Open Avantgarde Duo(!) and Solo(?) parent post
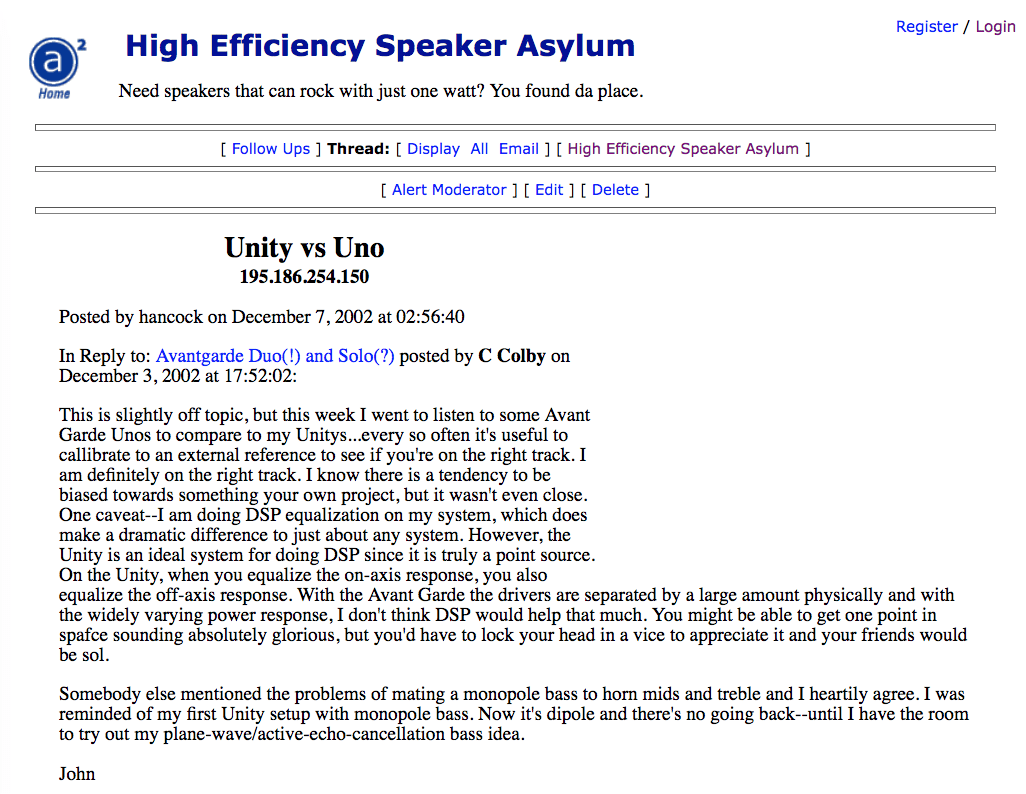1026x794 pixels. [275, 356]
